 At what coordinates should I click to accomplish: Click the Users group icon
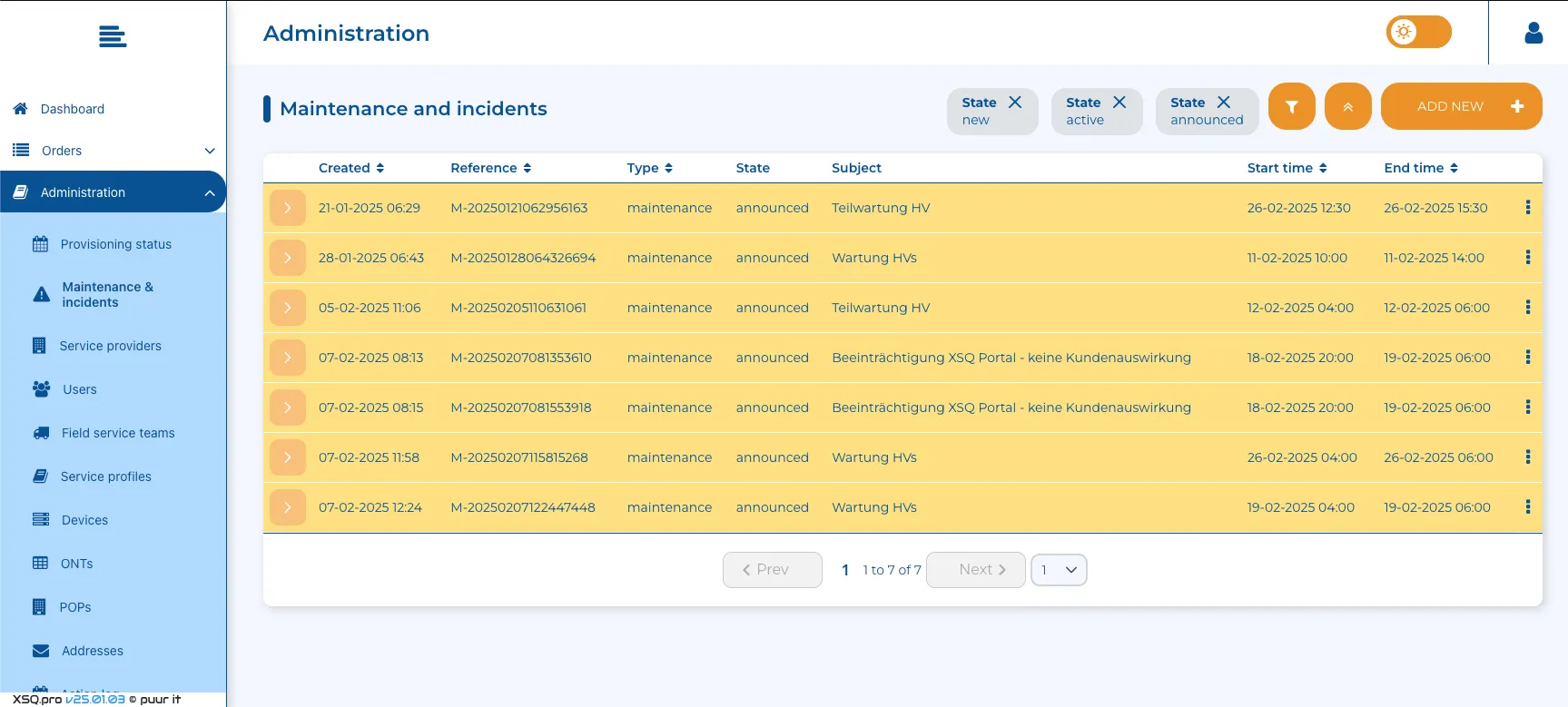point(41,388)
